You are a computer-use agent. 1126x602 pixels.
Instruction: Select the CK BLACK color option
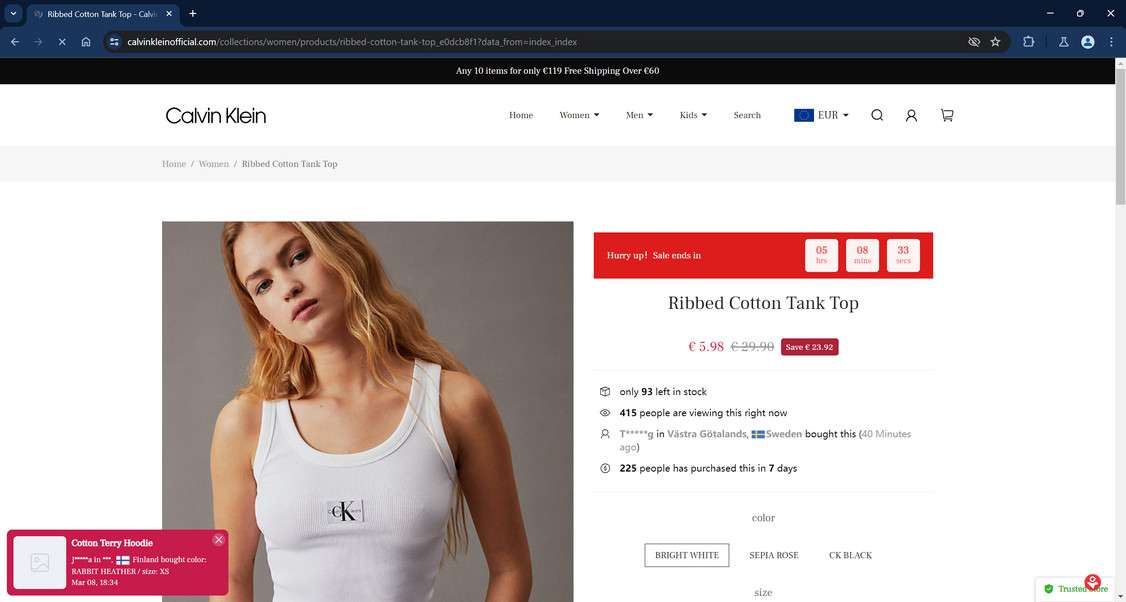[x=850, y=555]
